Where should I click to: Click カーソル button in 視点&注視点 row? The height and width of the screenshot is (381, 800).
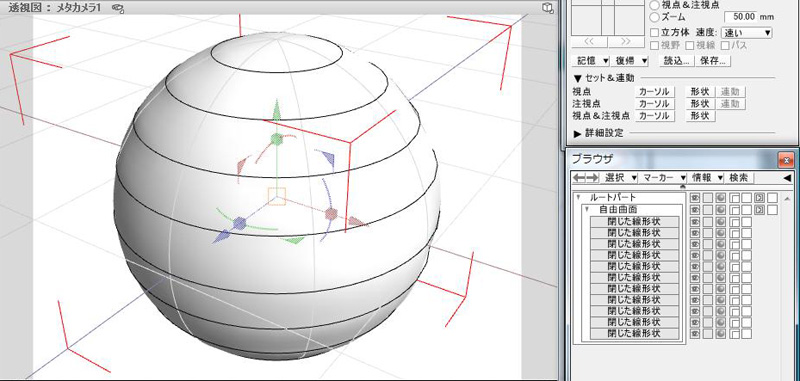(654, 116)
